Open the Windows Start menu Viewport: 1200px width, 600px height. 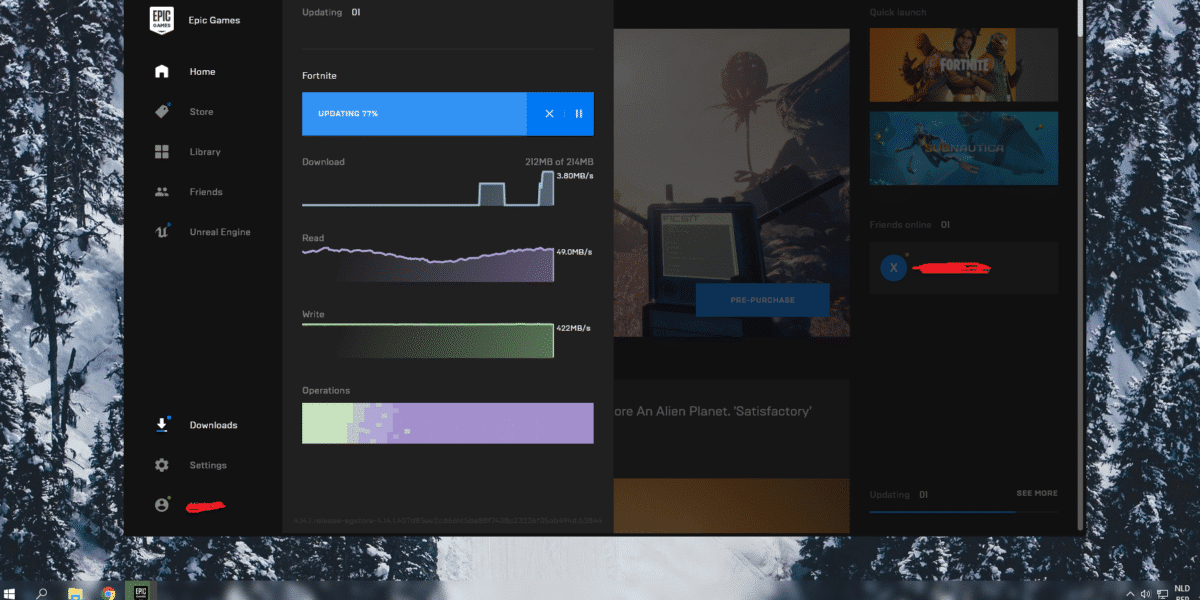[x=11, y=592]
